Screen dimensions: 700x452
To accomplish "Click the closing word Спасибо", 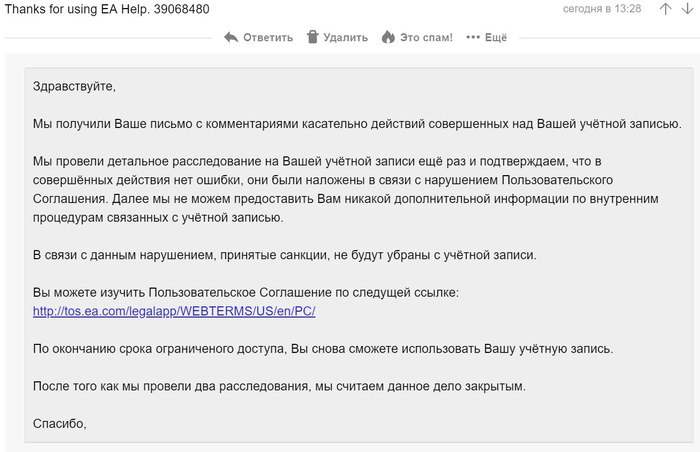I will tap(60, 423).
